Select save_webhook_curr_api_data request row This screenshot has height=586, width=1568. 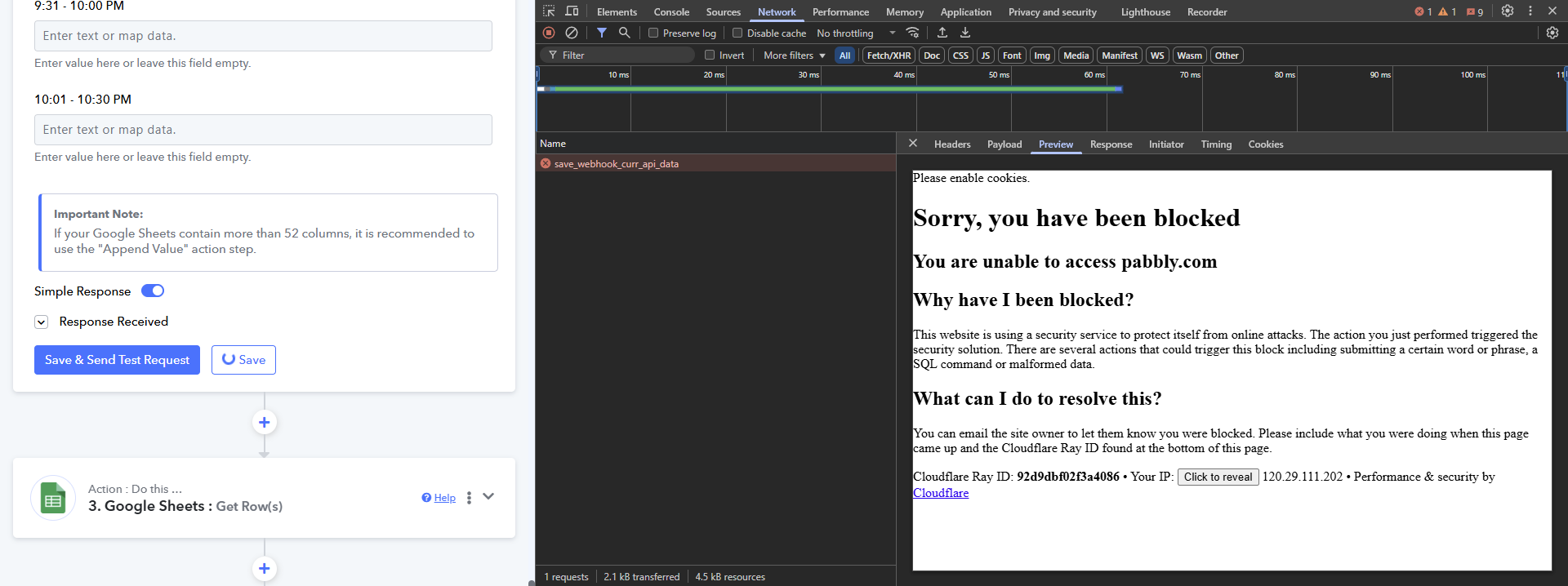point(715,163)
